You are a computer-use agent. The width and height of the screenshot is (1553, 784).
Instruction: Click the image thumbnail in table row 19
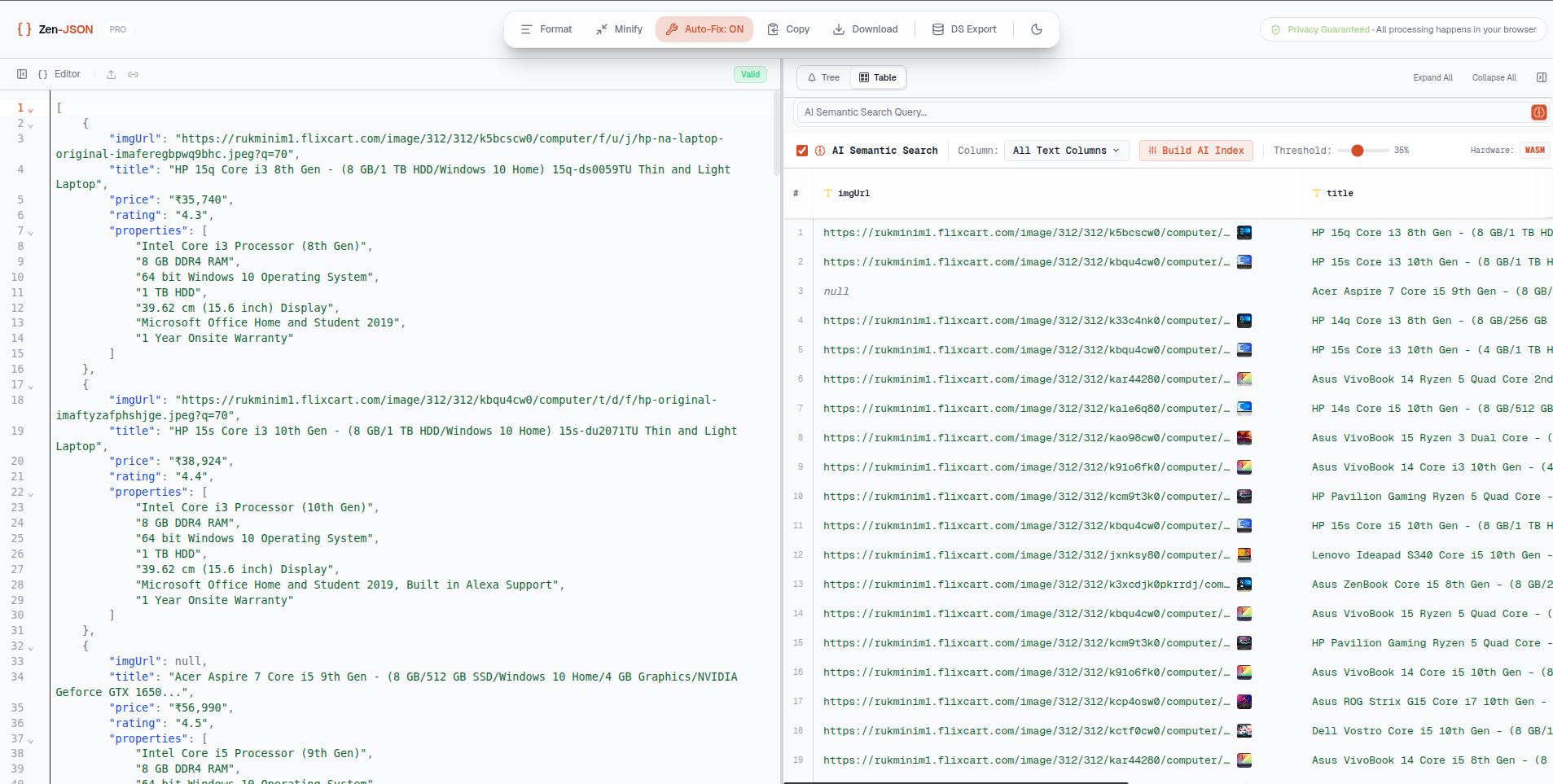click(1244, 760)
